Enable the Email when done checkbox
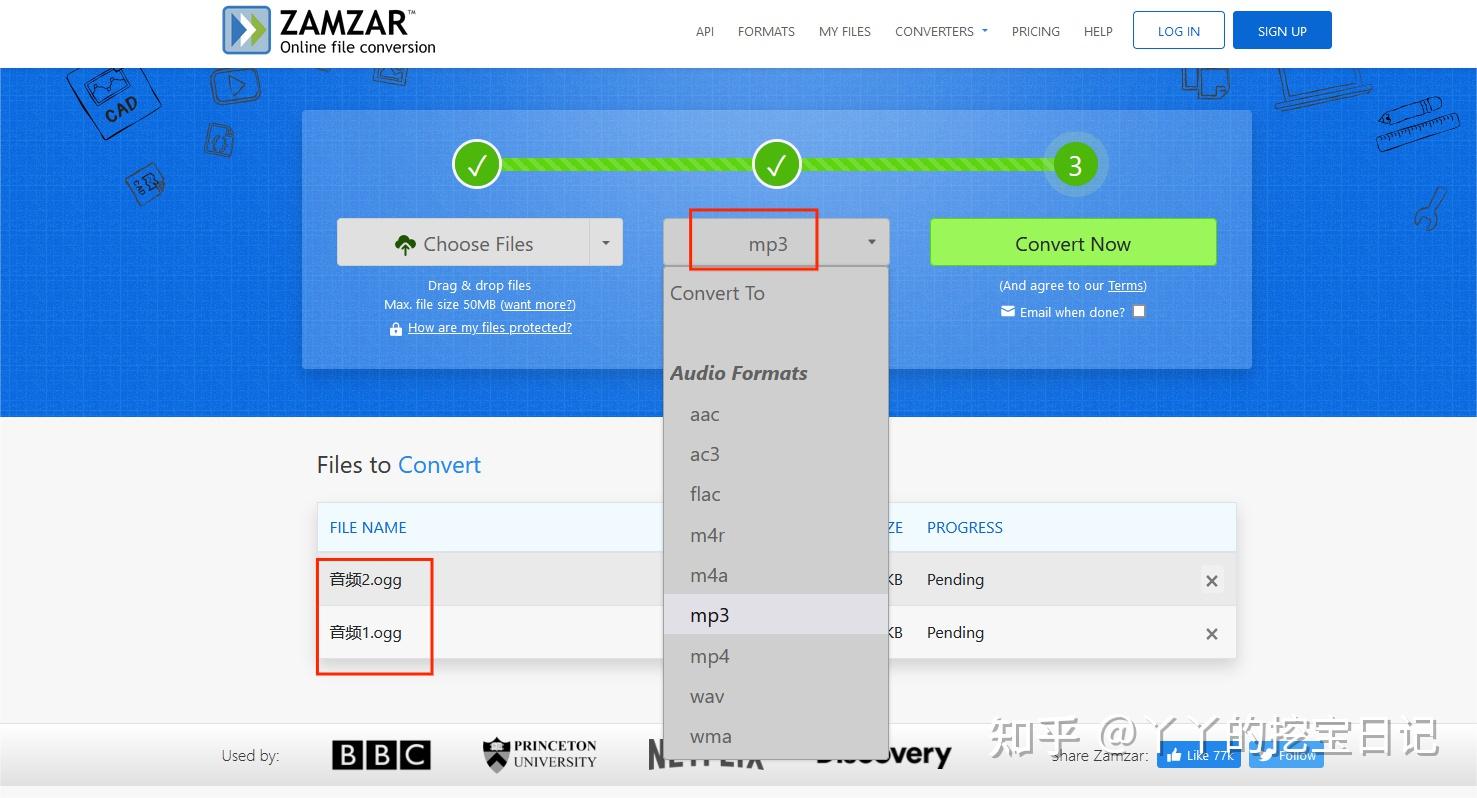Viewport: 1477px width, 798px height. pyautogui.click(x=1139, y=311)
